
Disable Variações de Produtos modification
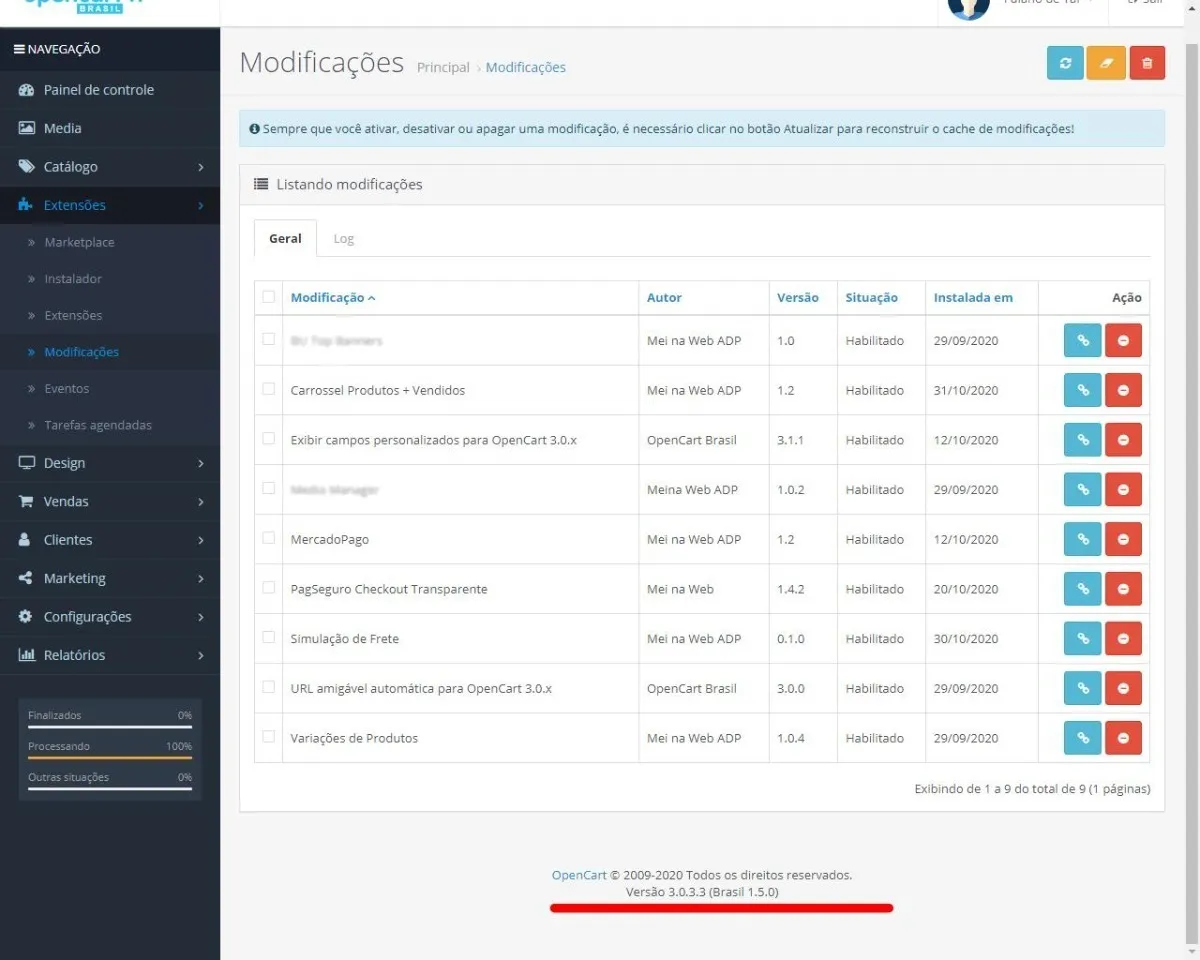click(x=1123, y=738)
